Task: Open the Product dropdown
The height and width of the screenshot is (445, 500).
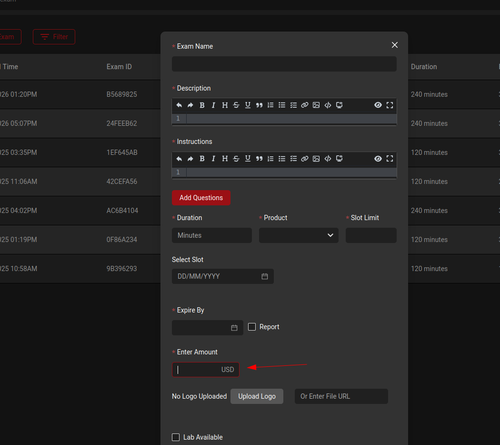Action: [x=299, y=235]
